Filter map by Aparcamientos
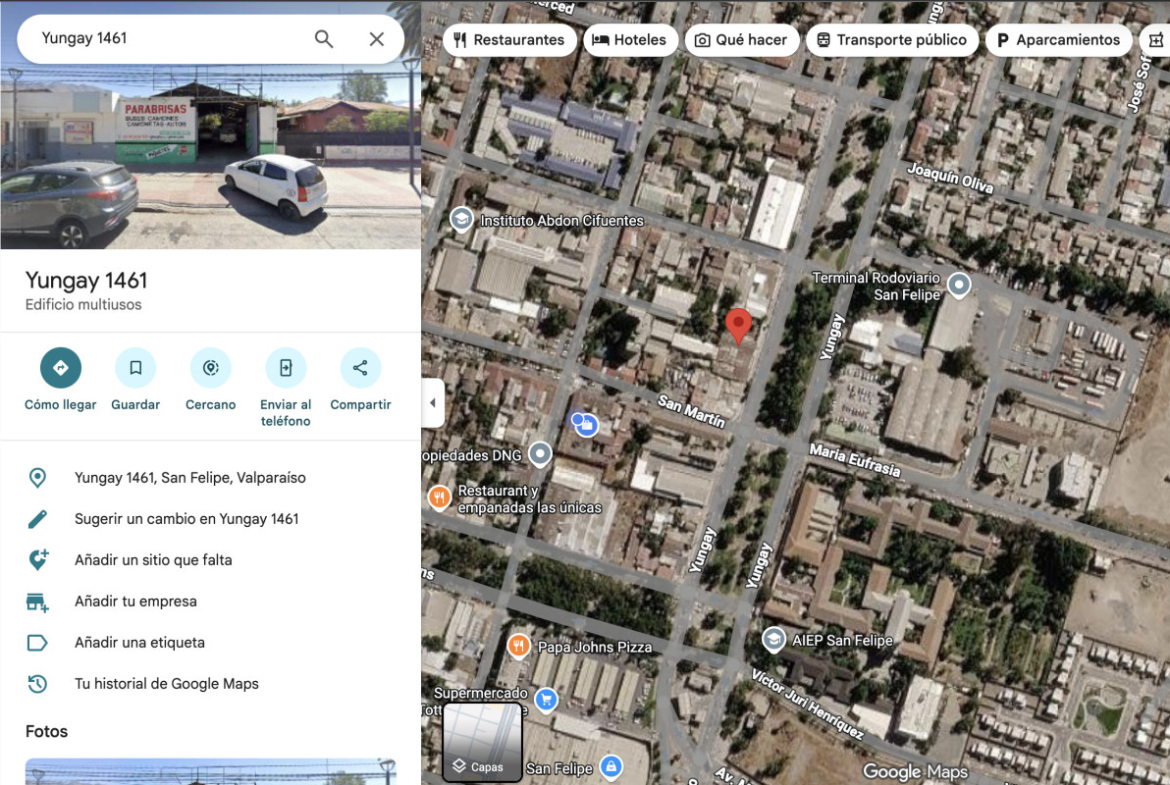 coord(1059,40)
